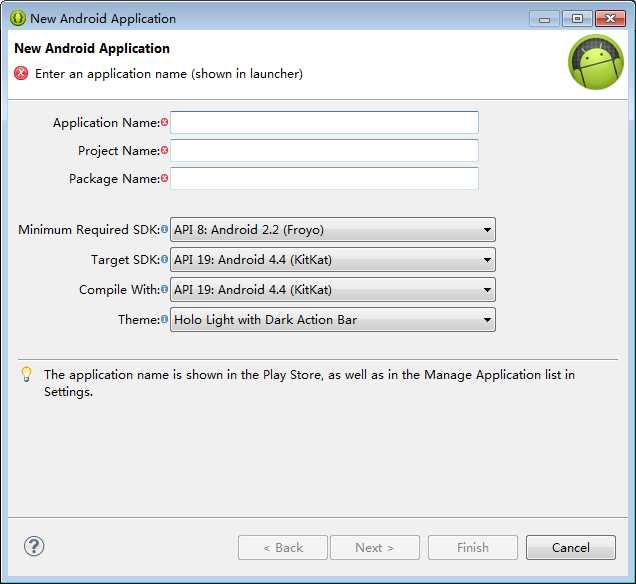Click the error marker next to Project Name
Image resolution: width=636 pixels, height=584 pixels.
[164, 150]
